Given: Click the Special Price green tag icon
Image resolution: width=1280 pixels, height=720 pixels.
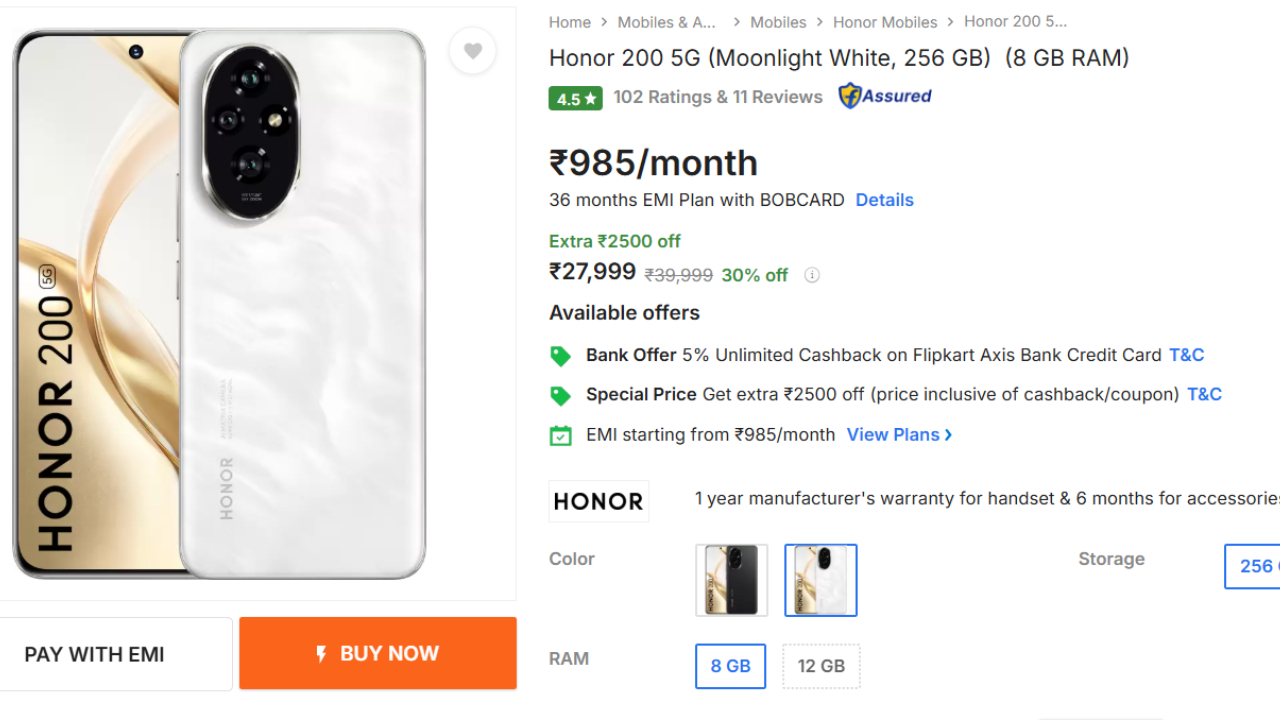Looking at the screenshot, I should [560, 395].
